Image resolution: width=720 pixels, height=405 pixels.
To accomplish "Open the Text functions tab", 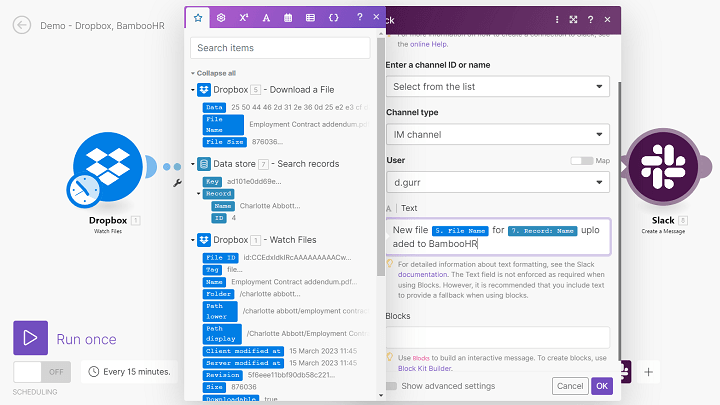I will coord(266,18).
